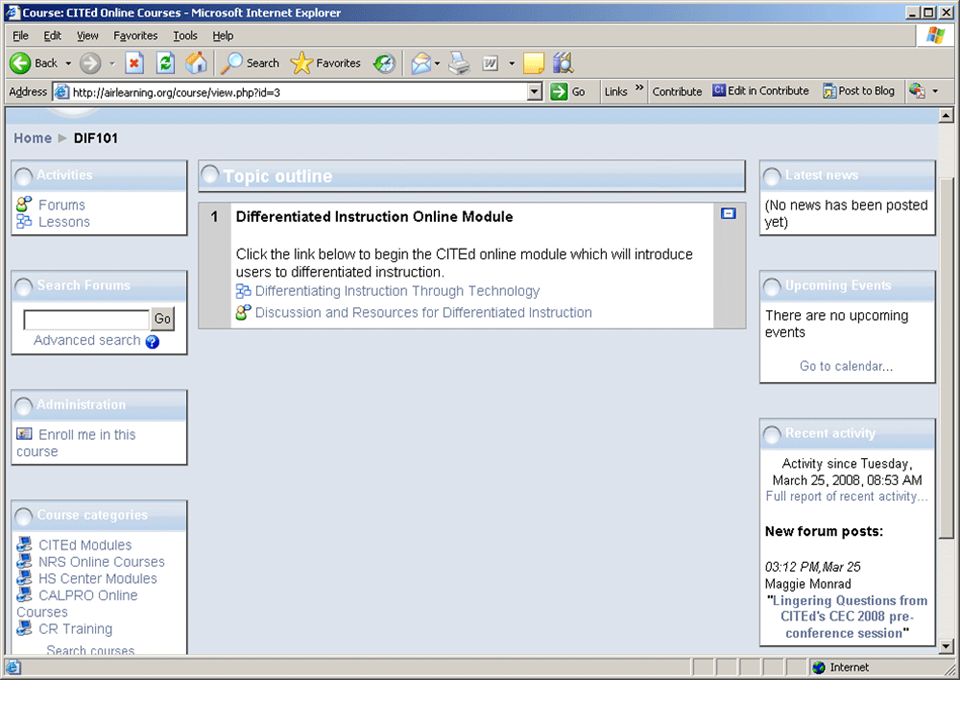The width and height of the screenshot is (960, 720).
Task: Click the Windows logo throbber
Action: (x=936, y=36)
